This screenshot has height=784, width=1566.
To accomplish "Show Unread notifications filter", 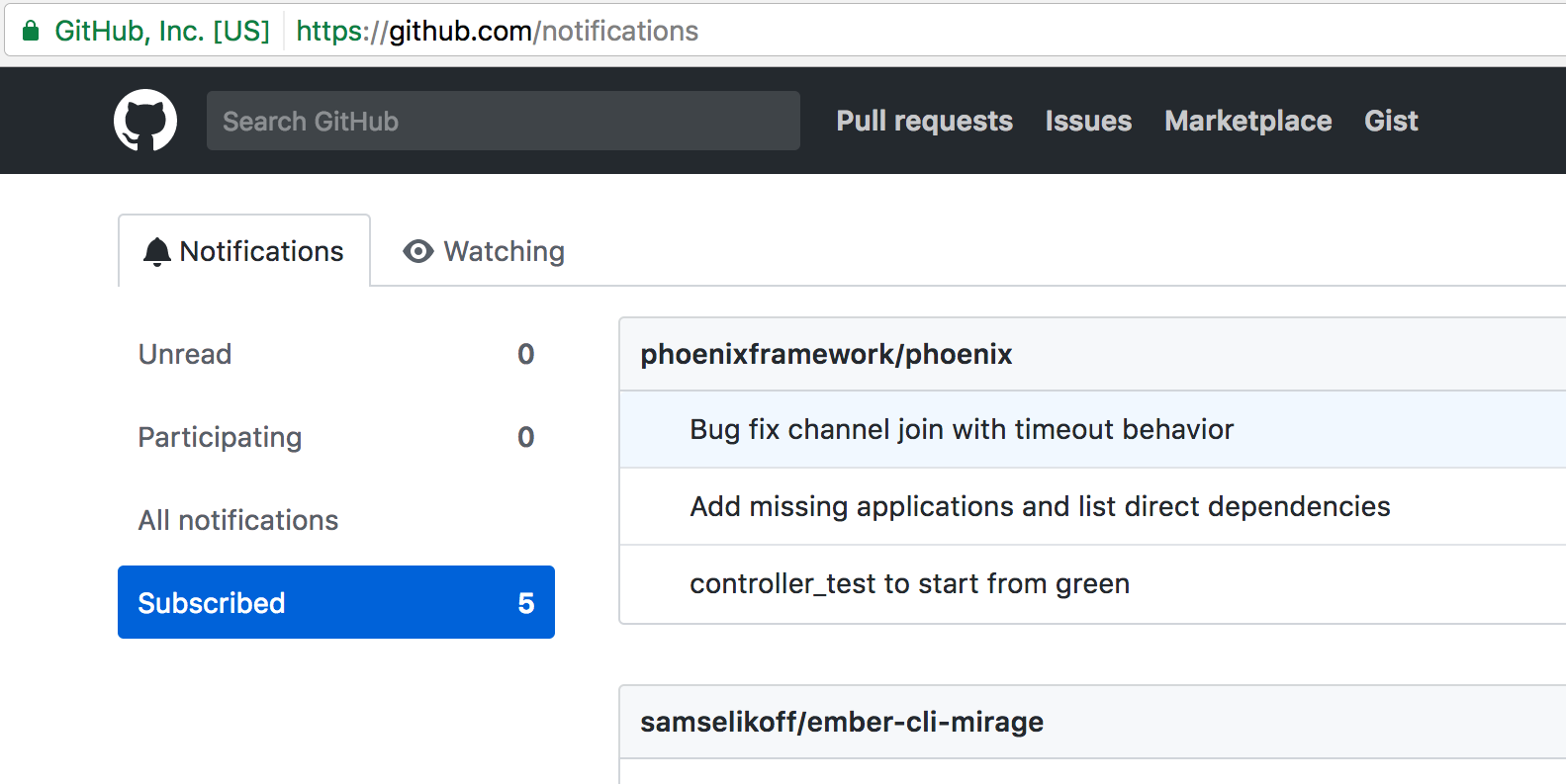I will 336,354.
